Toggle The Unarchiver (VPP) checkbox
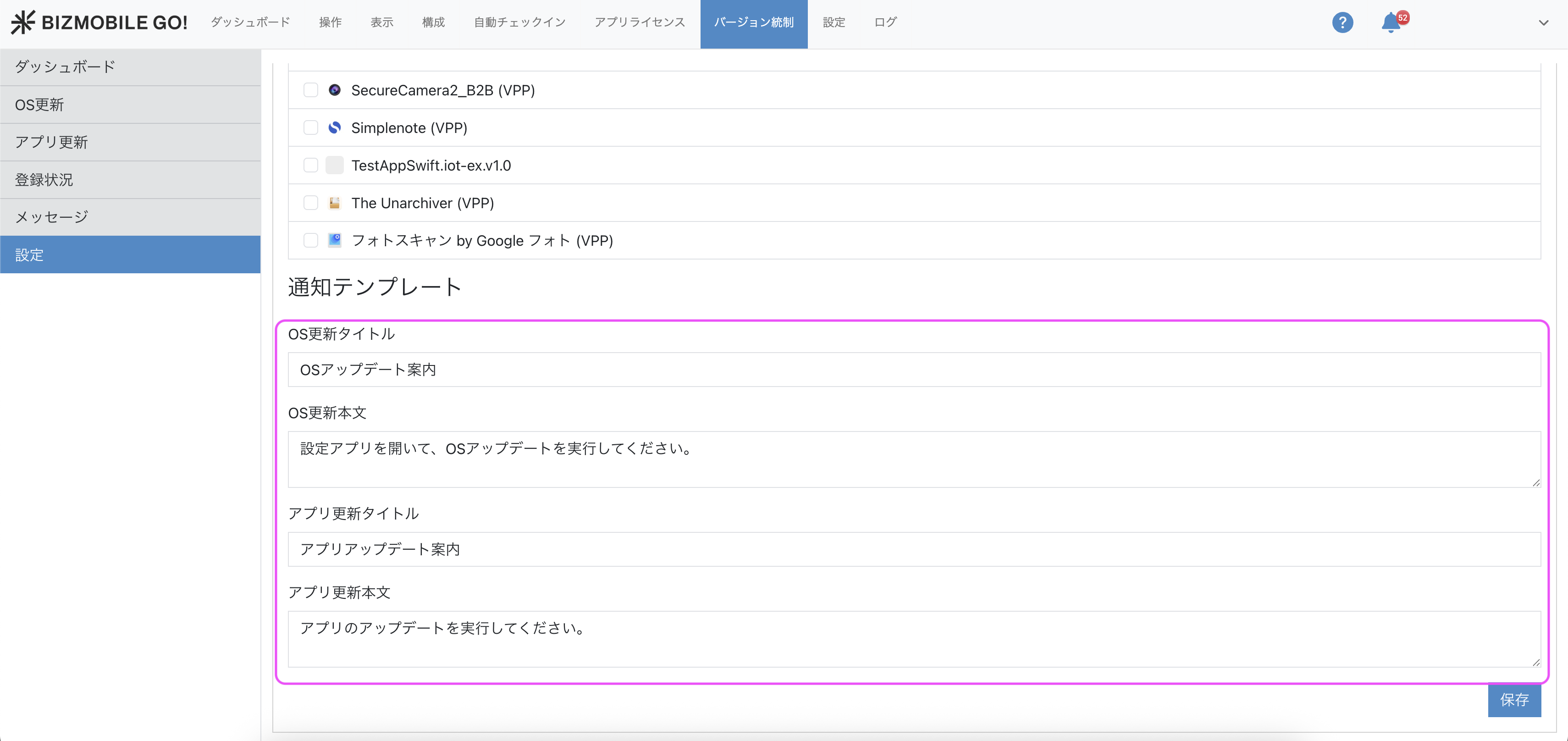 tap(310, 203)
